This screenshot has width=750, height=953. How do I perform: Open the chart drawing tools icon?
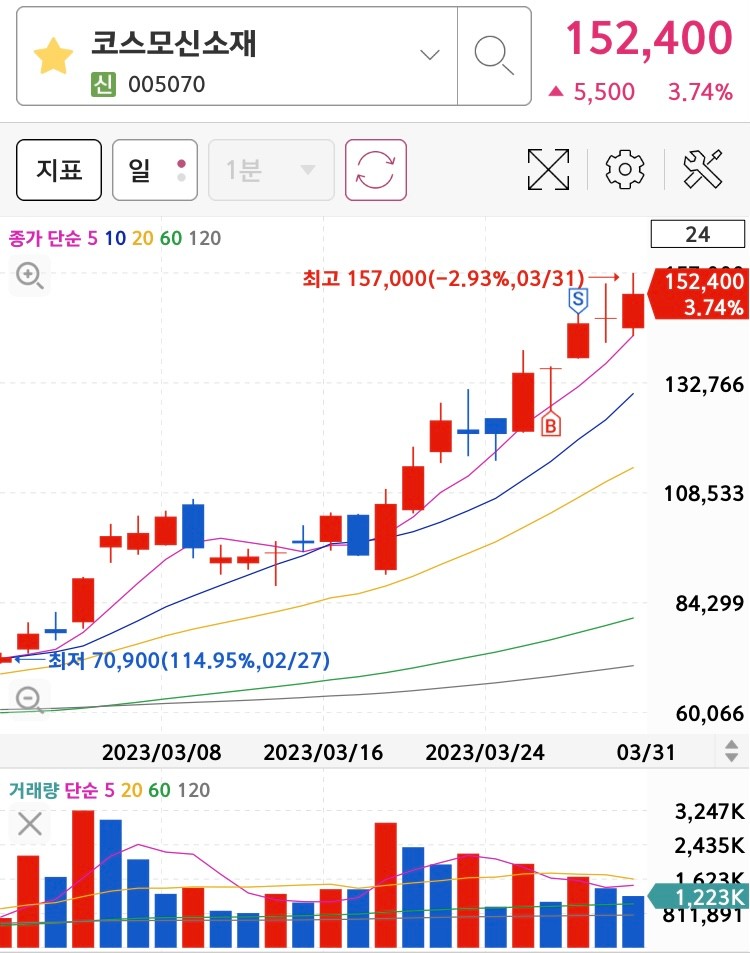(703, 169)
